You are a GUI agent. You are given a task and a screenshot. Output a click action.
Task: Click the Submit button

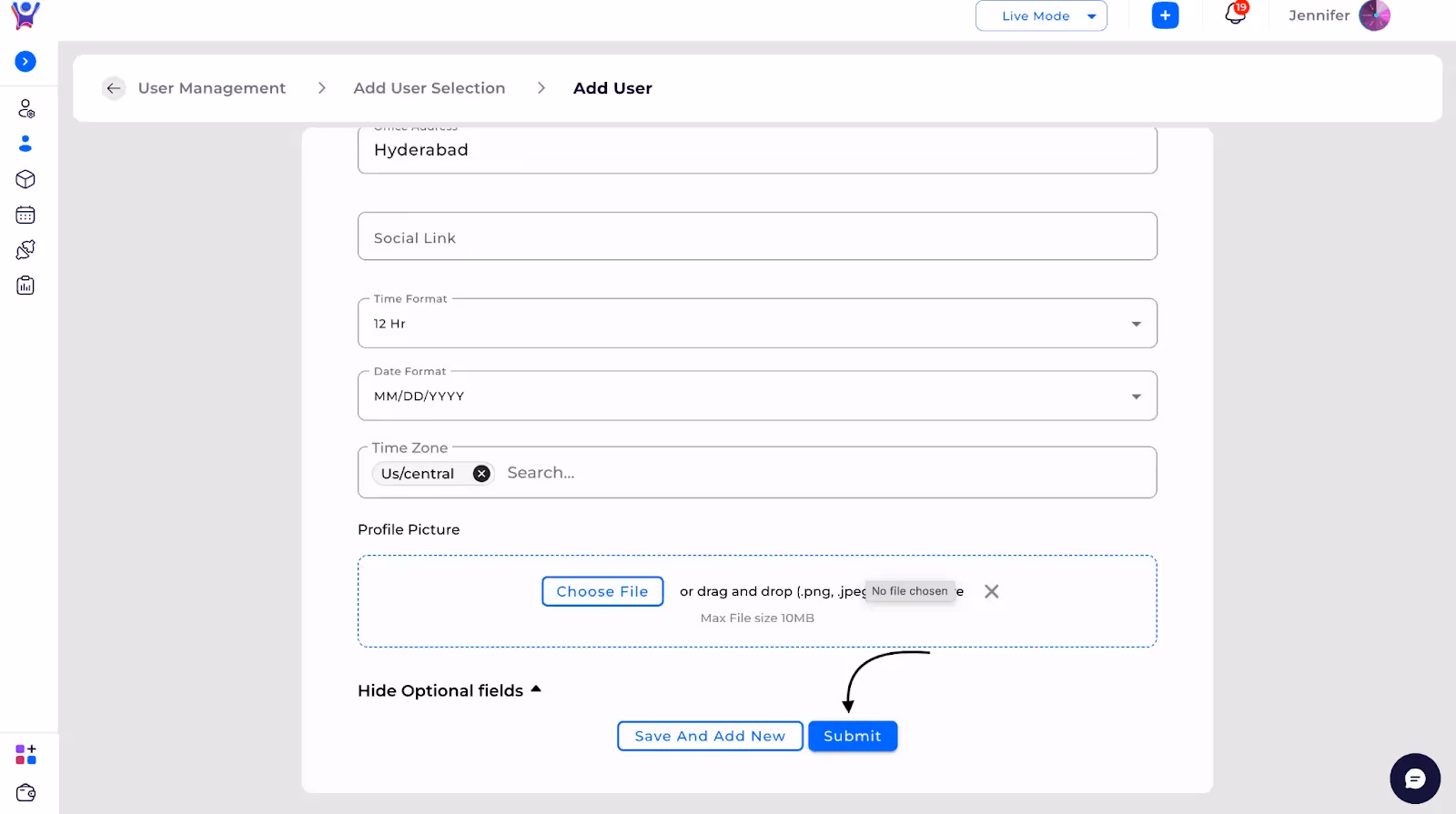(x=853, y=736)
